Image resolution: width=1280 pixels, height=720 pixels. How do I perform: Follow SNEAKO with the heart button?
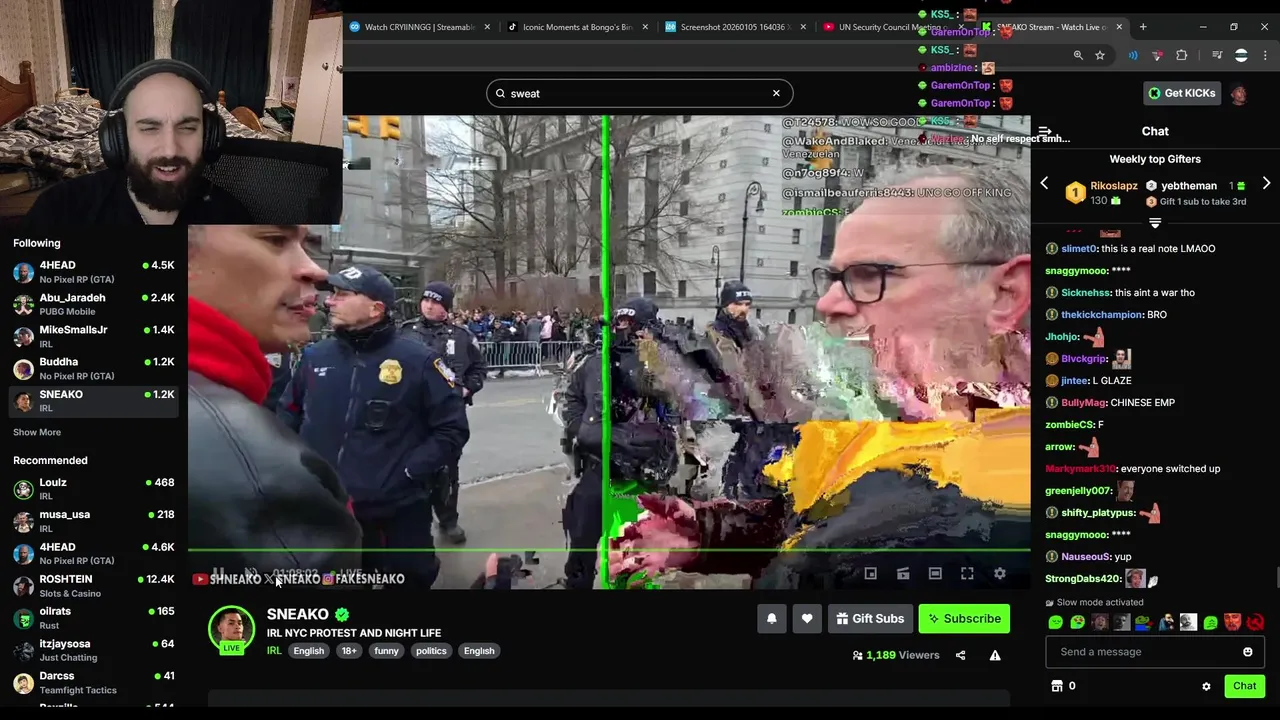(807, 619)
